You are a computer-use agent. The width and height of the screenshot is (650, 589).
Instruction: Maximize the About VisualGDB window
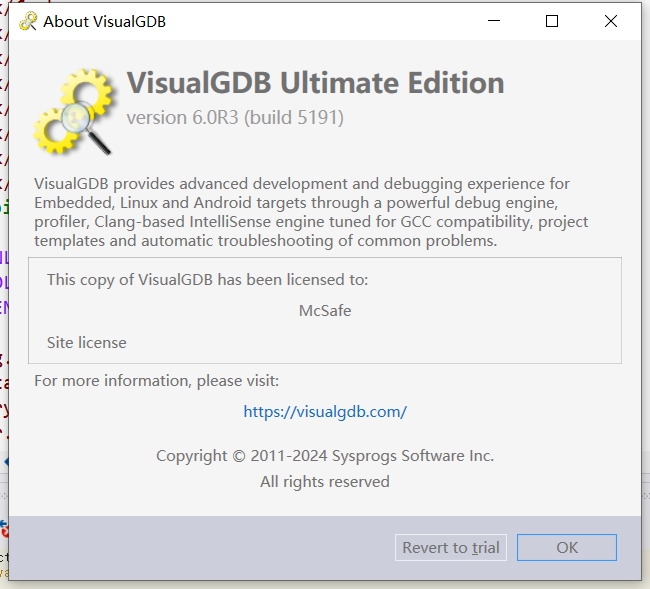click(x=552, y=21)
